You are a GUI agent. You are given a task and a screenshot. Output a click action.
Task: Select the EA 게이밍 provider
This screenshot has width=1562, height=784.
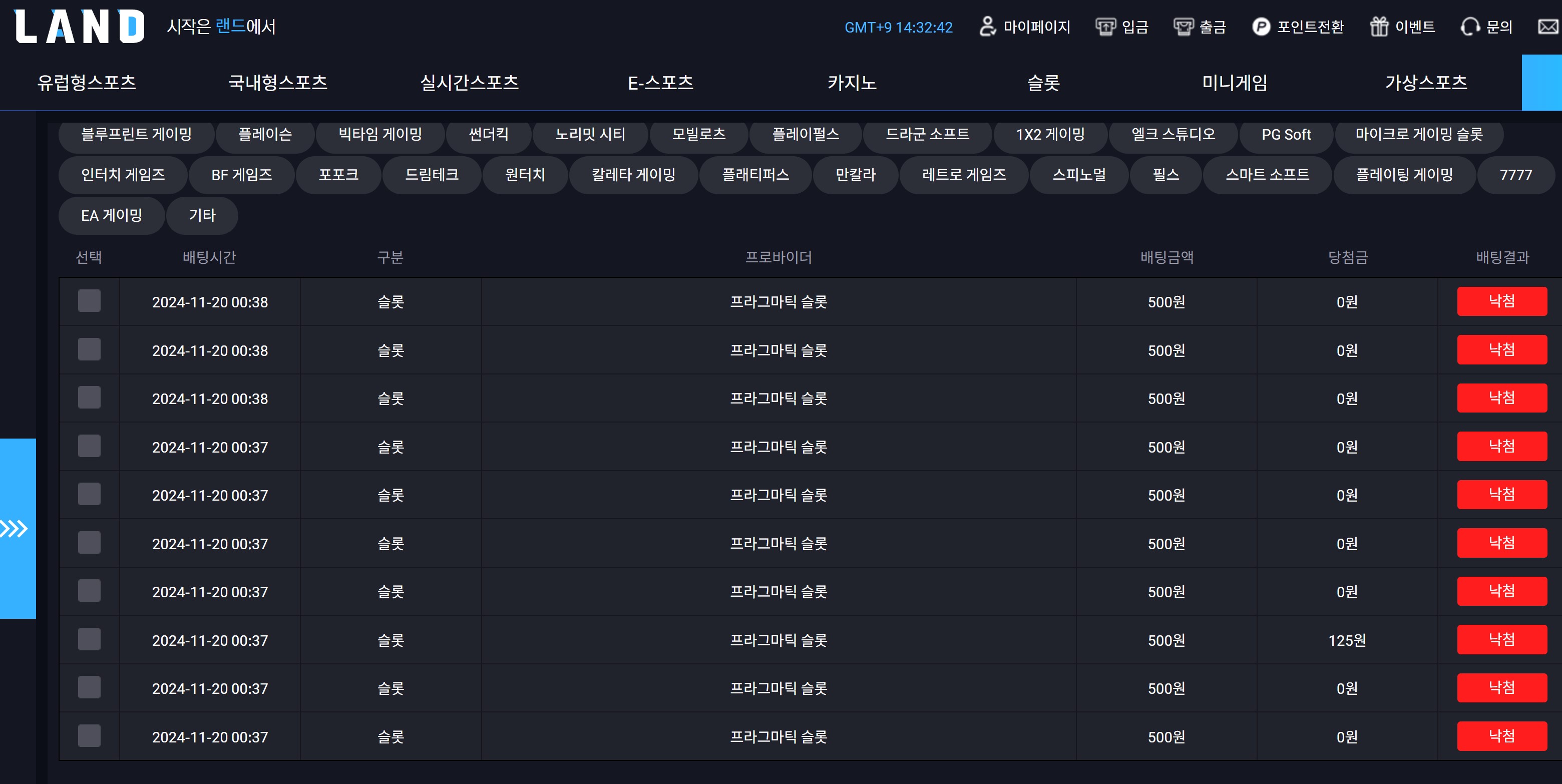click(x=112, y=216)
